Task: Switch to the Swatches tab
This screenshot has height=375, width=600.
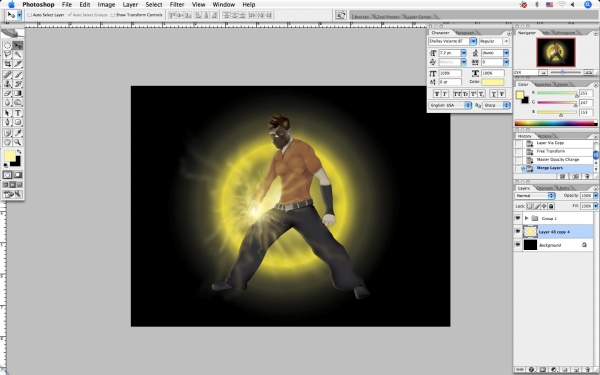Action: coord(543,84)
